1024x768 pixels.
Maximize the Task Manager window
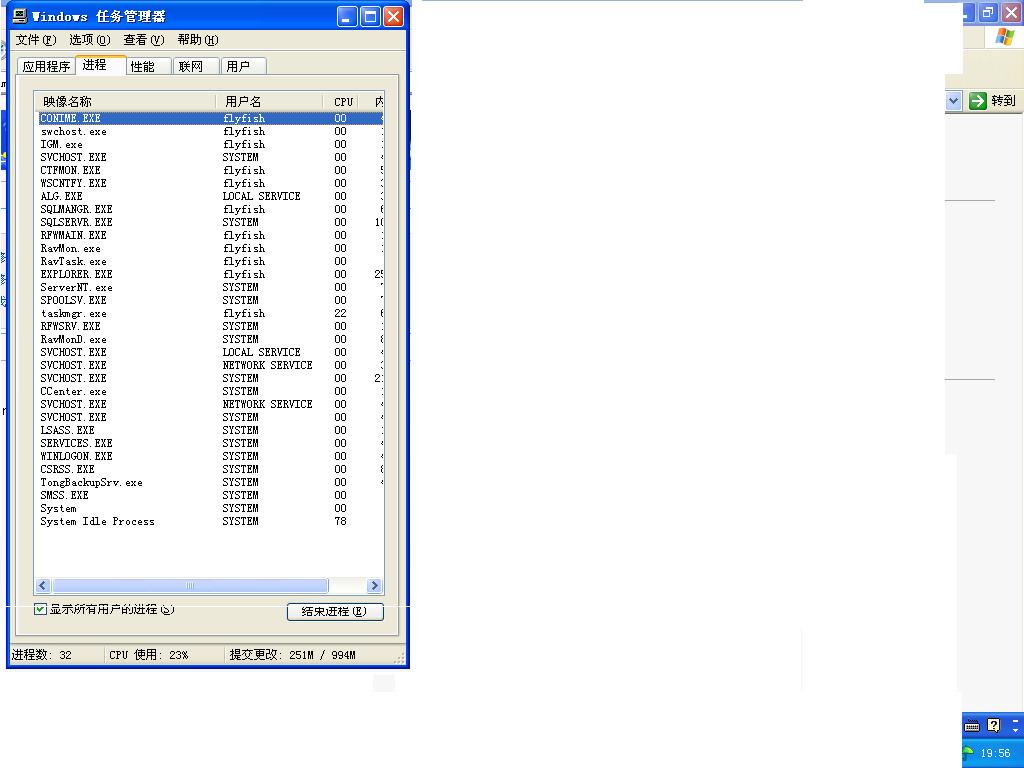tap(370, 16)
